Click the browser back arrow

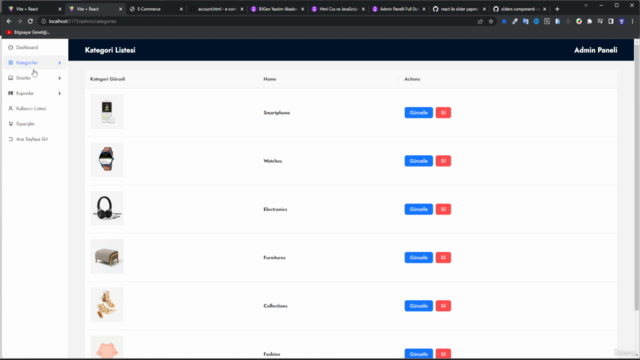pyautogui.click(x=9, y=21)
